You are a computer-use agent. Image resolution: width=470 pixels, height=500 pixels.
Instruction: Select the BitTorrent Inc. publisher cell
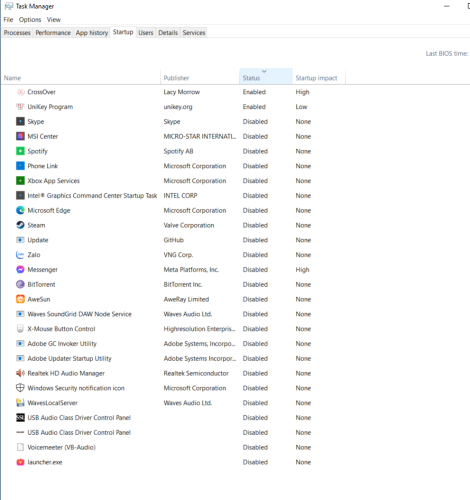coord(183,284)
